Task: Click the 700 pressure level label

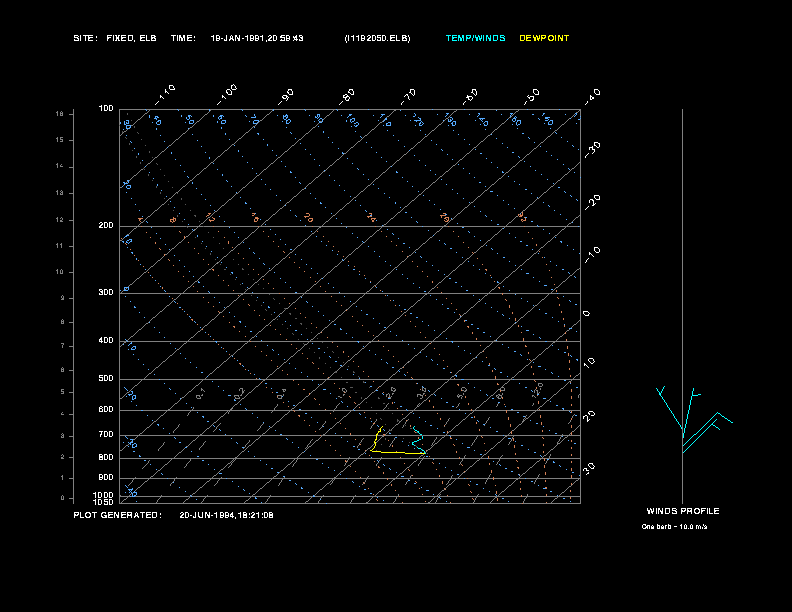Action: pyautogui.click(x=106, y=434)
